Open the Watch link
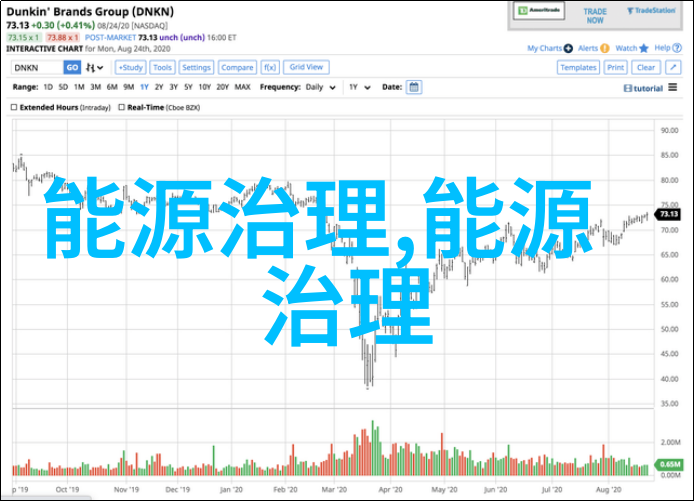 point(626,48)
